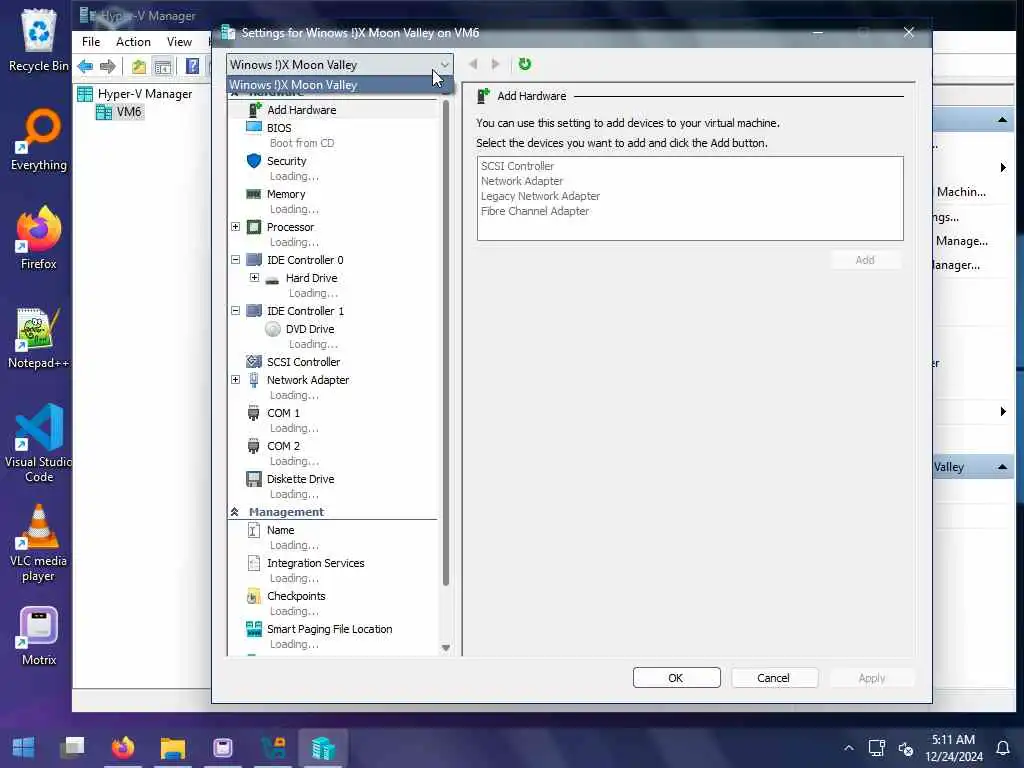Collapse the Valley actions section in Hyper-V Manager
The height and width of the screenshot is (768, 1024).
pos(1002,467)
